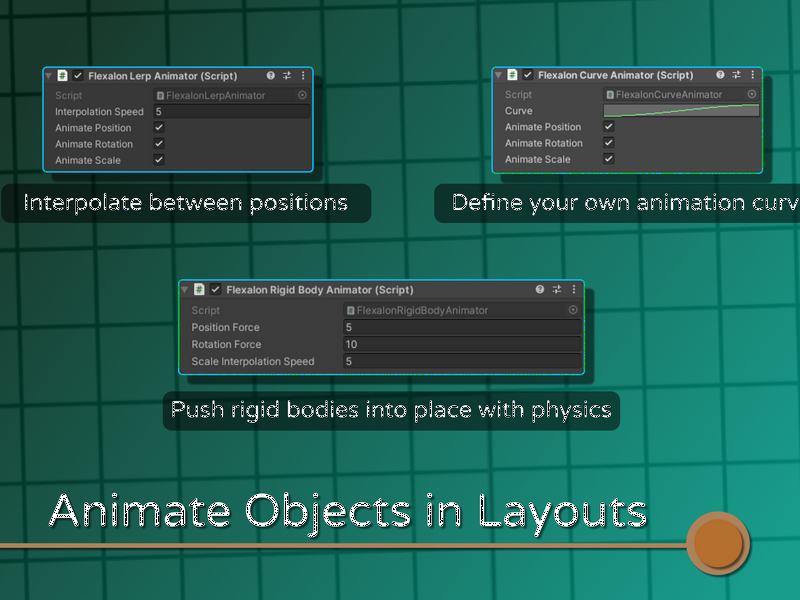Open the Curve editor field

coord(681,110)
